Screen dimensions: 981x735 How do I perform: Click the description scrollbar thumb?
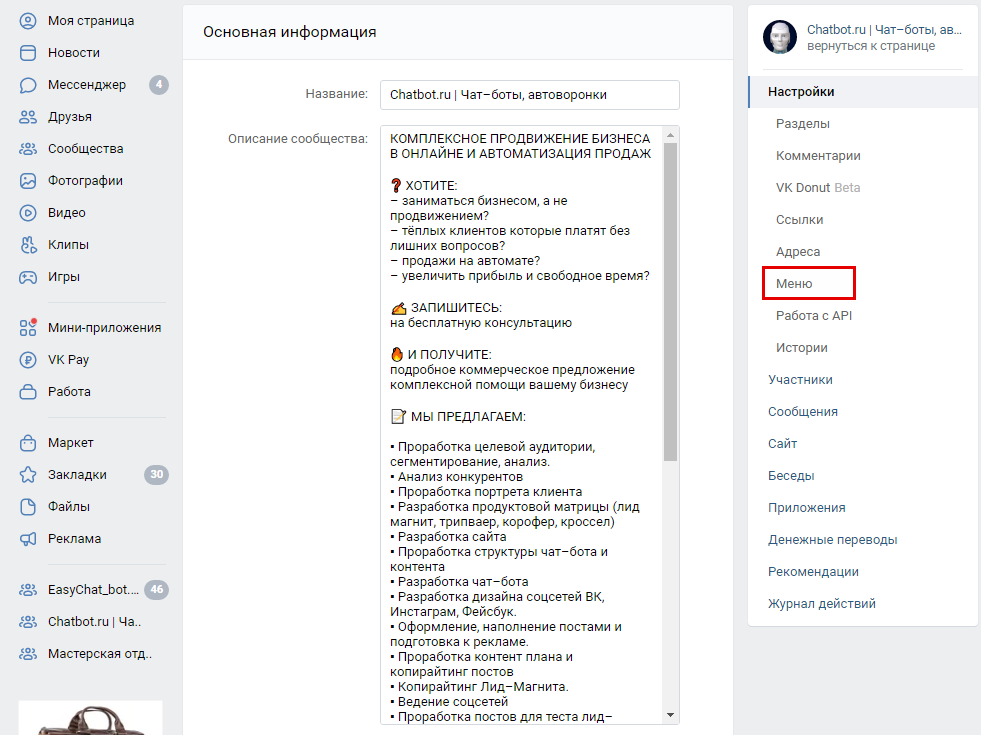pyautogui.click(x=671, y=302)
